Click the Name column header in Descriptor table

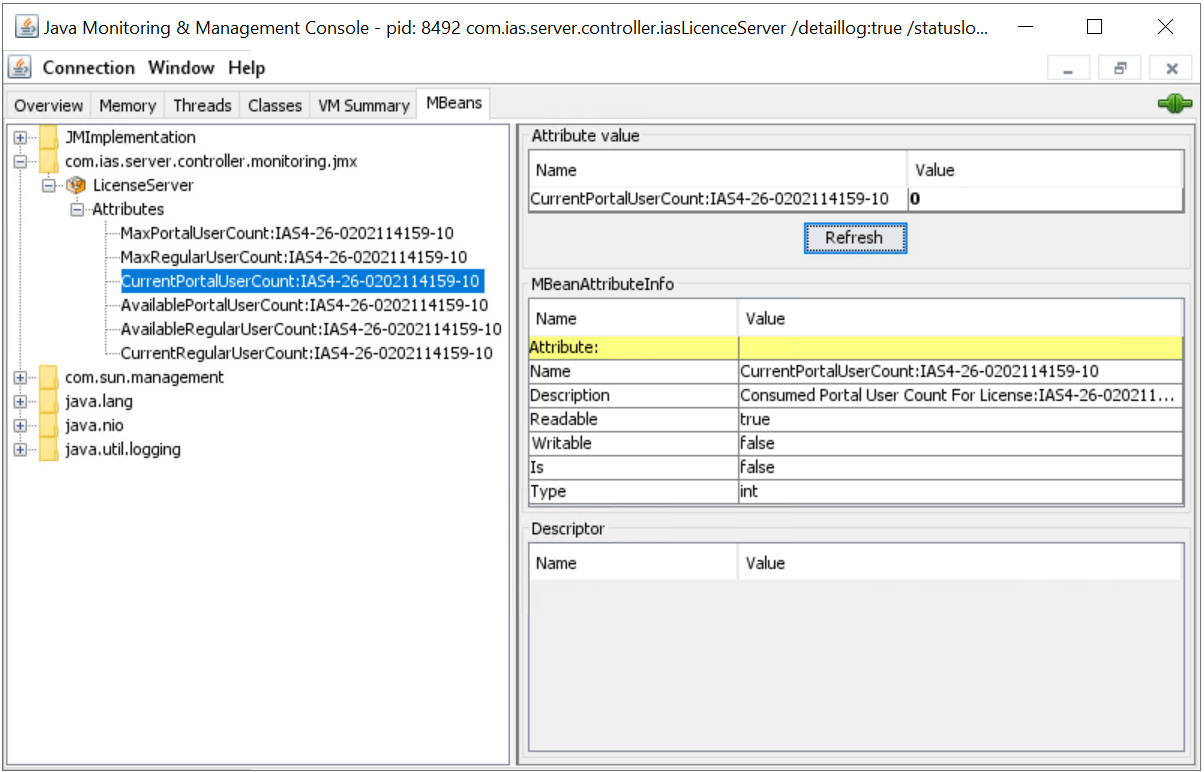[x=633, y=563]
